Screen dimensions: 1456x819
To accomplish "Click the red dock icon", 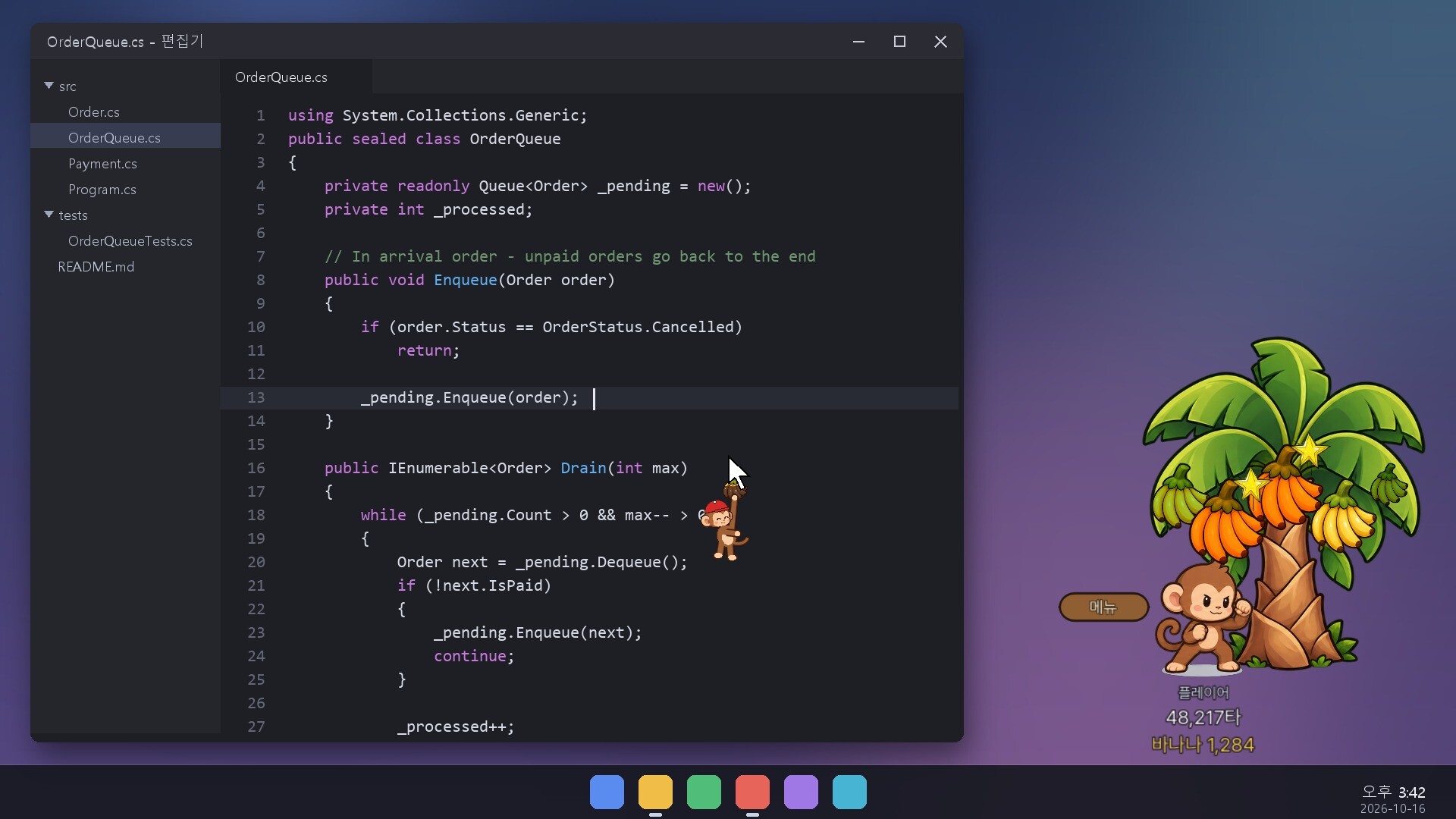I will coord(752,792).
